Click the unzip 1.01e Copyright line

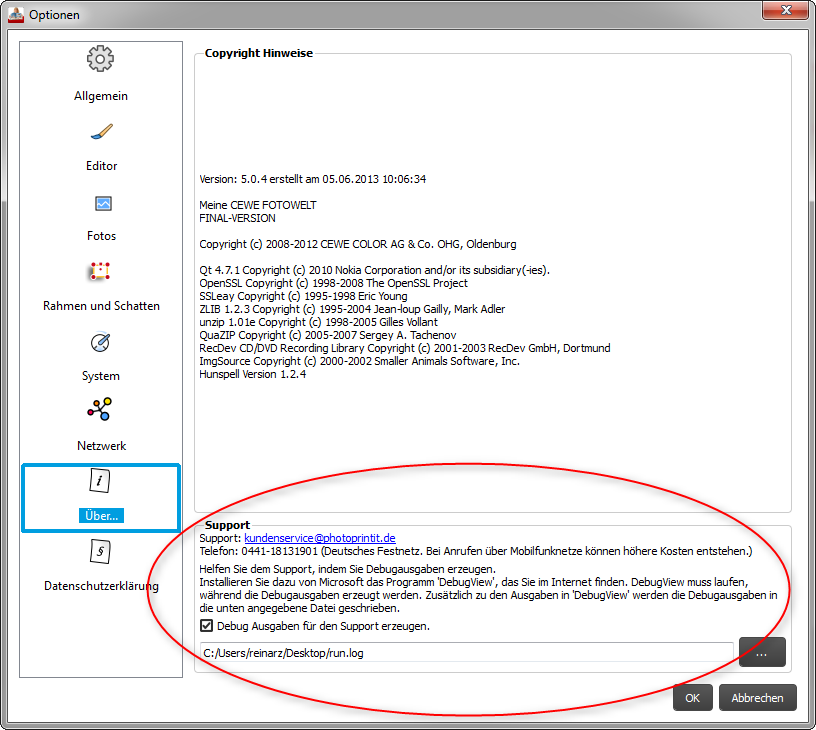click(318, 322)
